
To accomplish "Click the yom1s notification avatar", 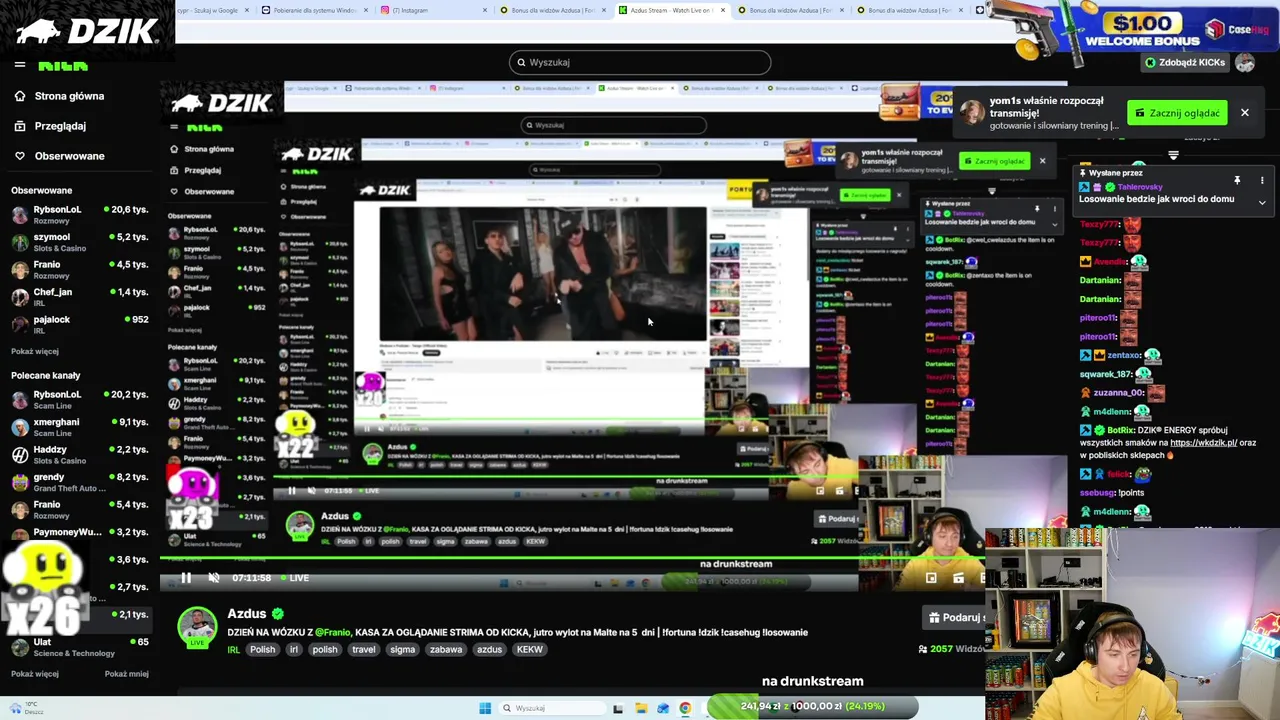I will (x=971, y=112).
